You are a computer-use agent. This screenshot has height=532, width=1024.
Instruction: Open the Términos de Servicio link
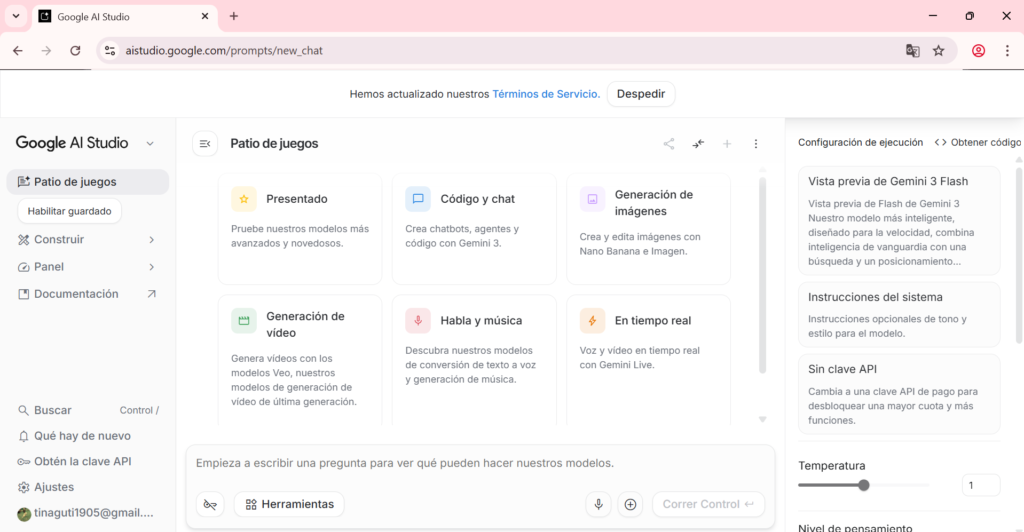click(x=546, y=94)
